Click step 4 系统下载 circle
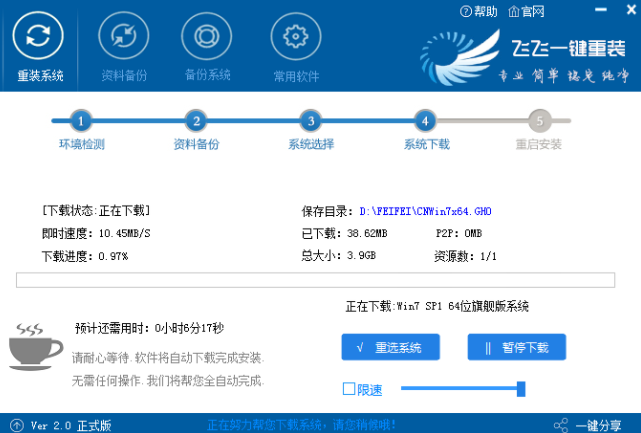641x433 pixels. click(425, 121)
